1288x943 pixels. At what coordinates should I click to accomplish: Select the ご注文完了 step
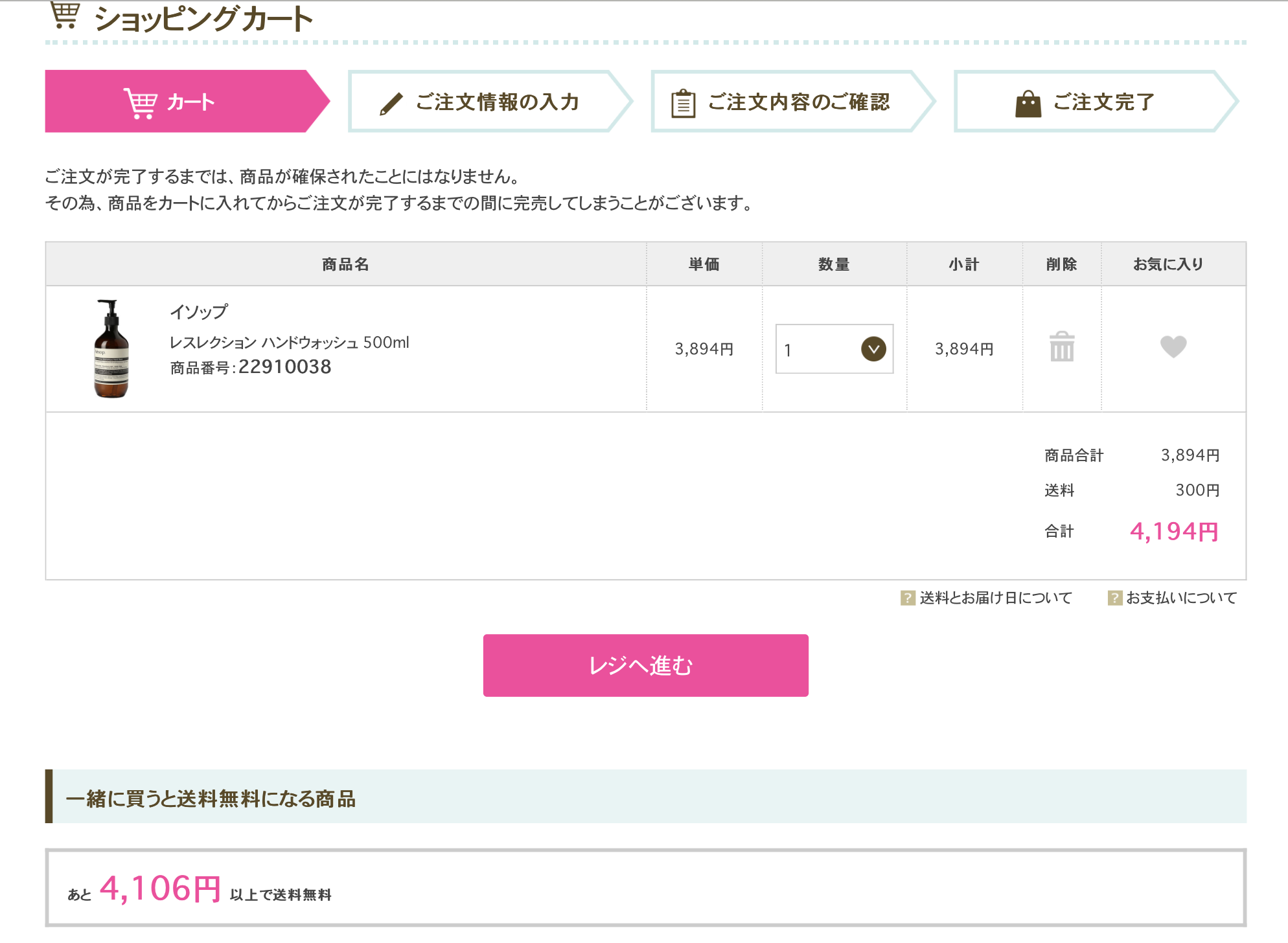pos(1096,101)
